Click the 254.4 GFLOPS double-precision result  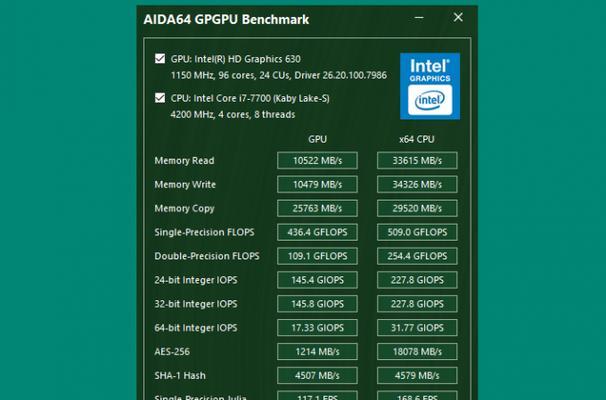tap(417, 256)
